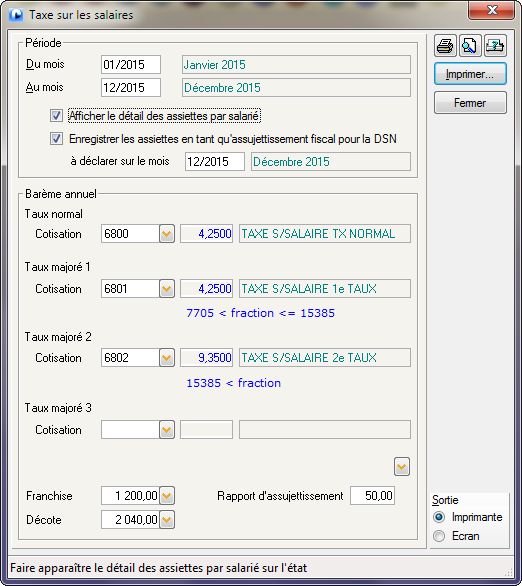Open the print preview magnifier icon
Viewport: 522px width, 586px height.
pos(470,46)
